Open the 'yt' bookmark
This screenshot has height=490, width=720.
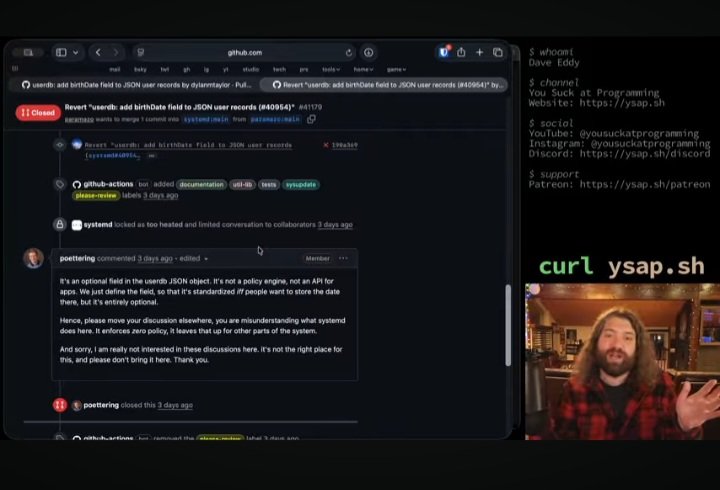[225, 69]
